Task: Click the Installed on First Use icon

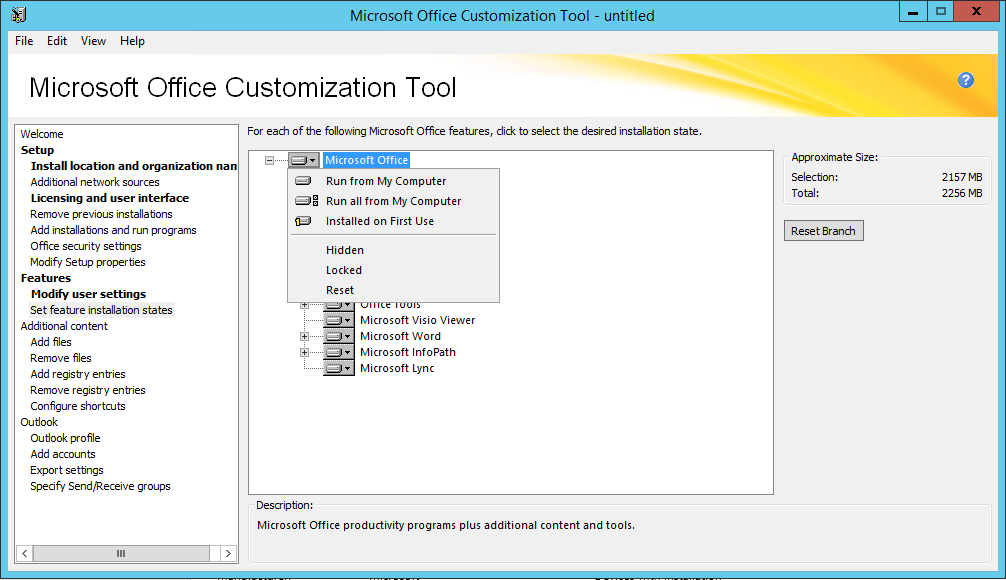Action: (x=304, y=221)
